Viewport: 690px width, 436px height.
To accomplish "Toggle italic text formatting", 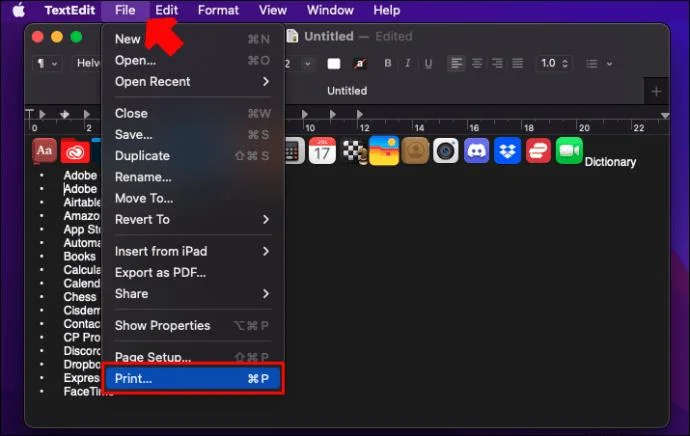I will [x=408, y=63].
